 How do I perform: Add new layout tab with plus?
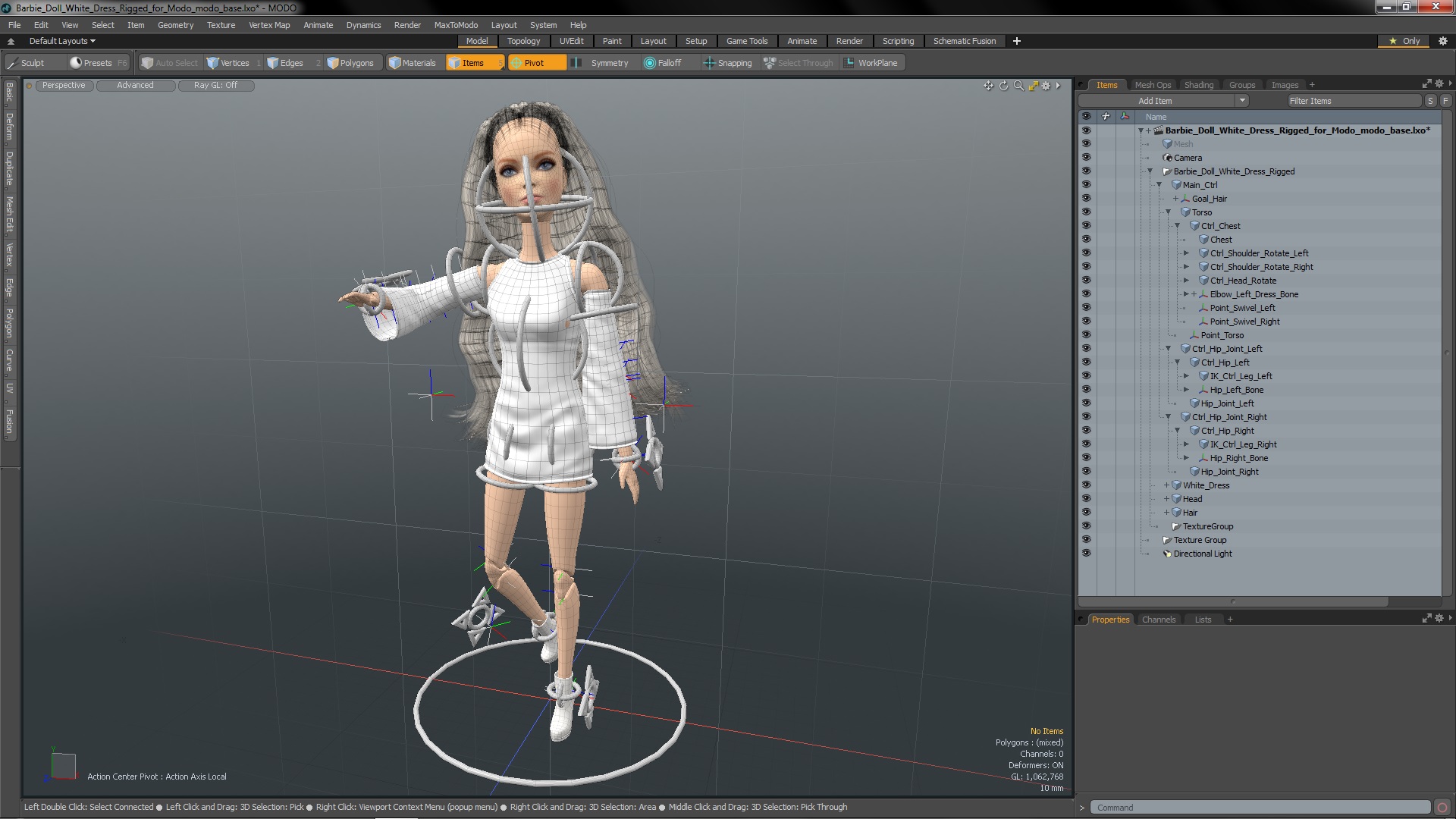click(1017, 41)
